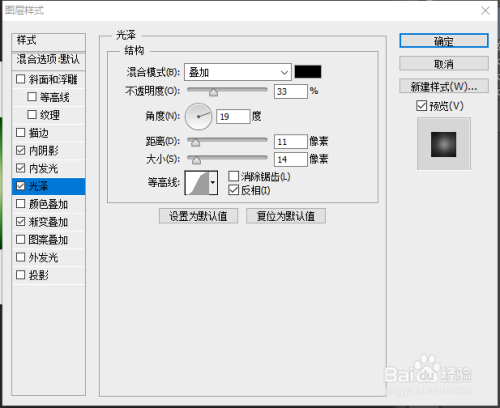Focus the size field showing 14
This screenshot has height=408, width=500.
[x=291, y=159]
